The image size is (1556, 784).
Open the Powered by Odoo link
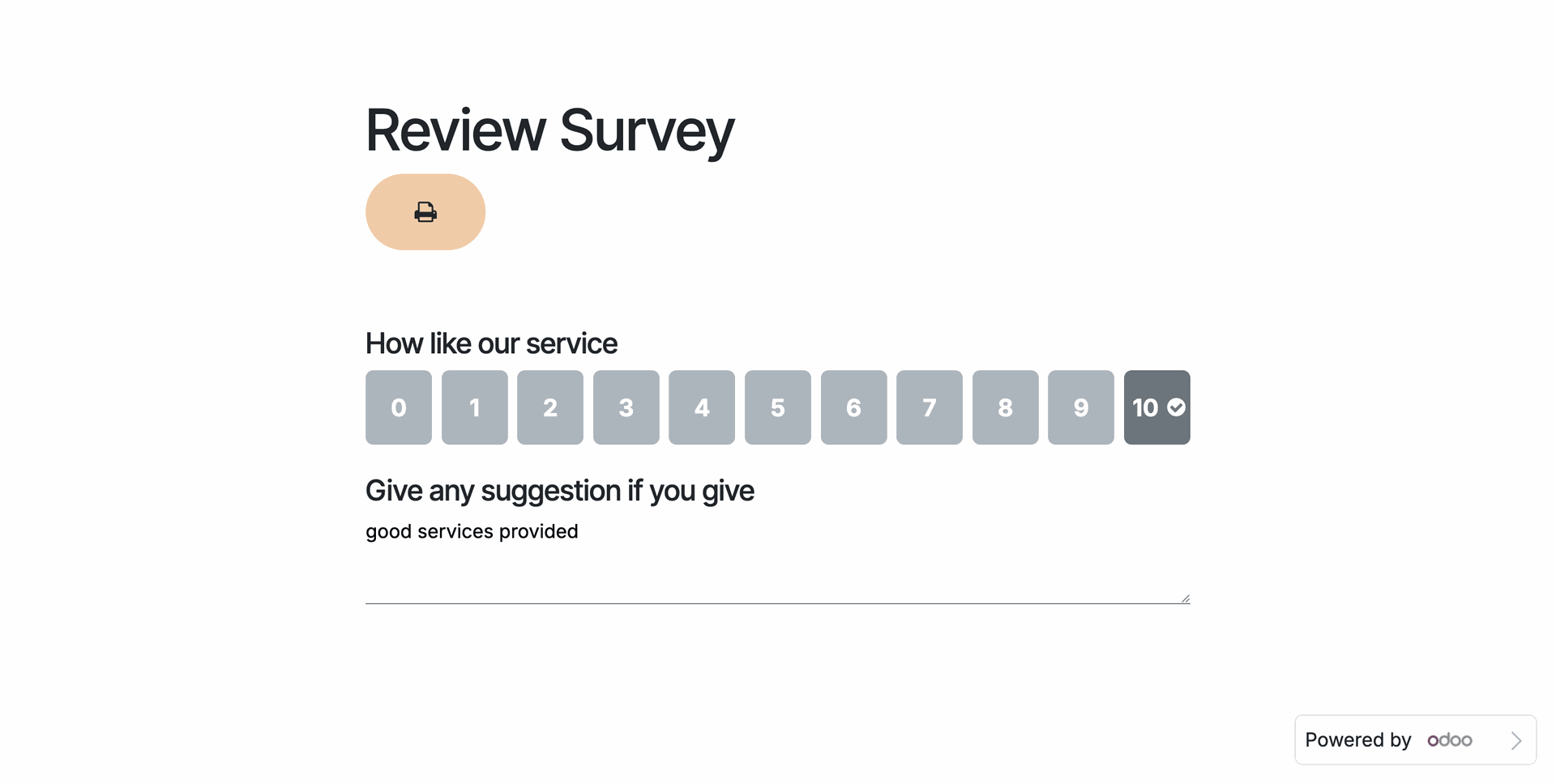[1358, 740]
